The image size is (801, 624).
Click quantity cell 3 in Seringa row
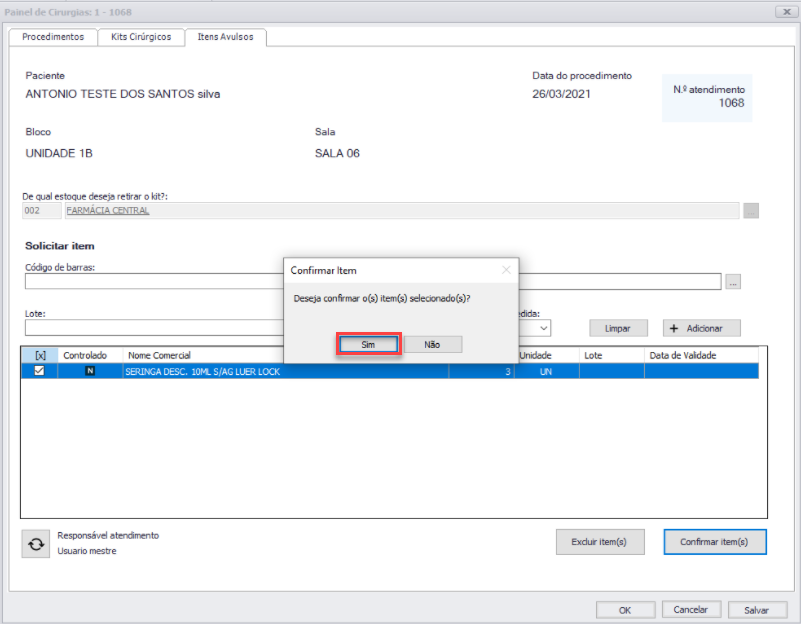[481, 371]
